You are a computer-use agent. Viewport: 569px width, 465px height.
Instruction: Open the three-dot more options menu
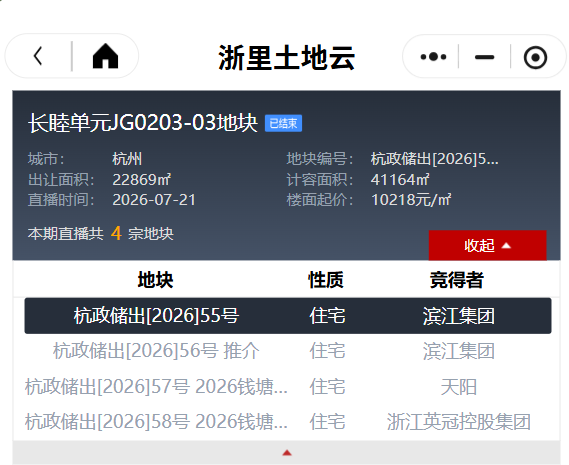[433, 57]
